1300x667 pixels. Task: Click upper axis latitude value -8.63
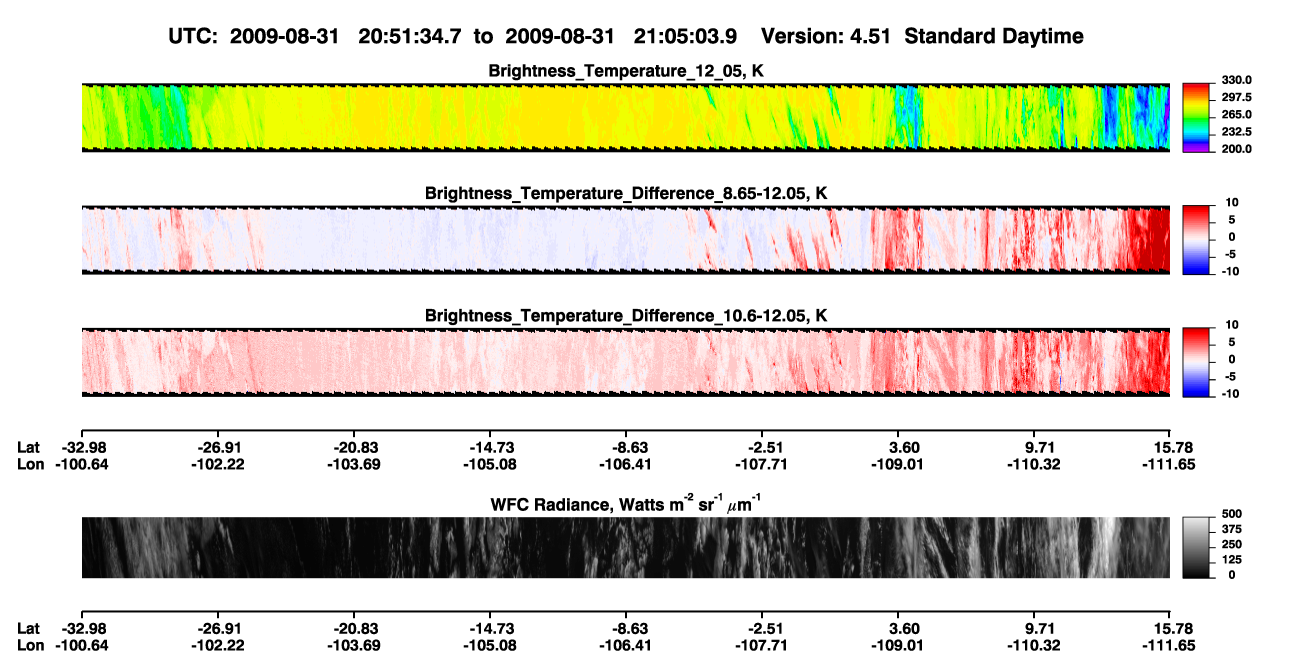pyautogui.click(x=626, y=448)
